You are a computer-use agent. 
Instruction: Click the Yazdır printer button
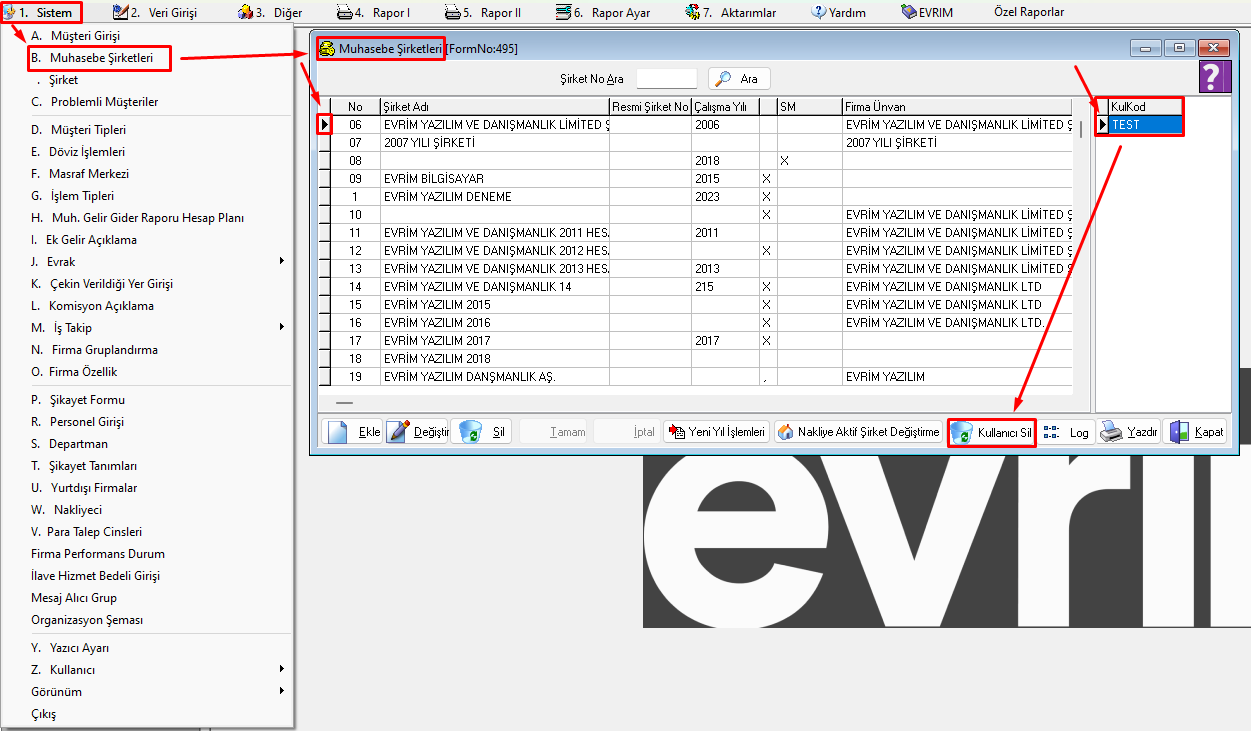1129,432
